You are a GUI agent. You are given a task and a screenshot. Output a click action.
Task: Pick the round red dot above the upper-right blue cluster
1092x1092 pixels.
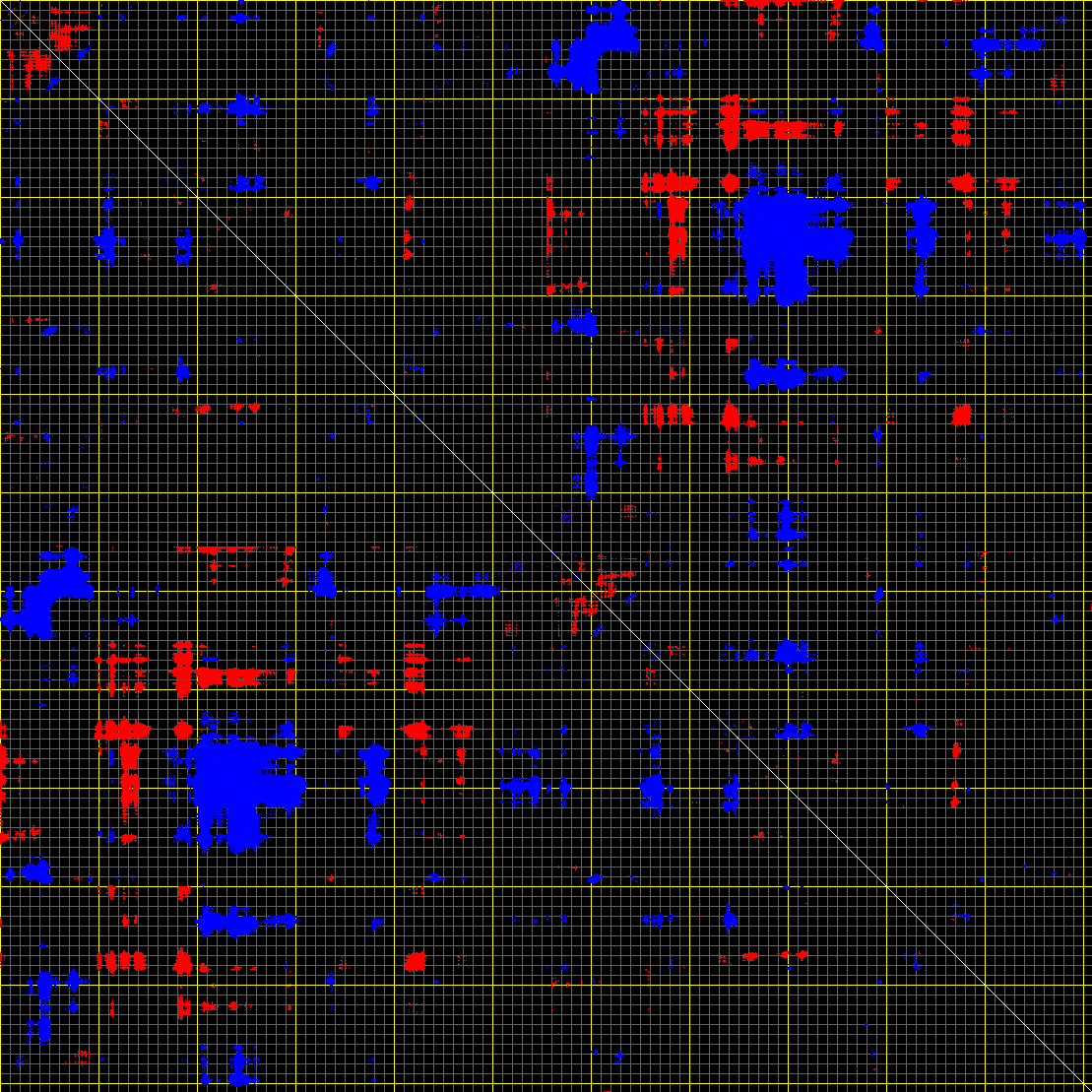pos(731,182)
